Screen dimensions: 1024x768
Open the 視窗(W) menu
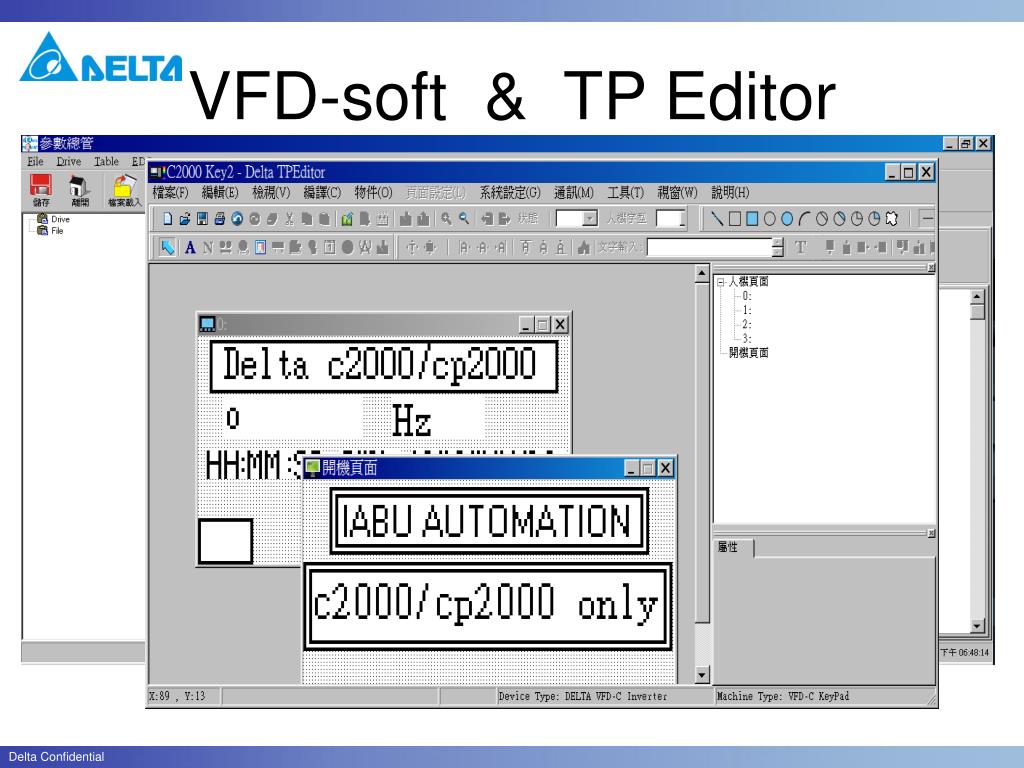[x=677, y=193]
